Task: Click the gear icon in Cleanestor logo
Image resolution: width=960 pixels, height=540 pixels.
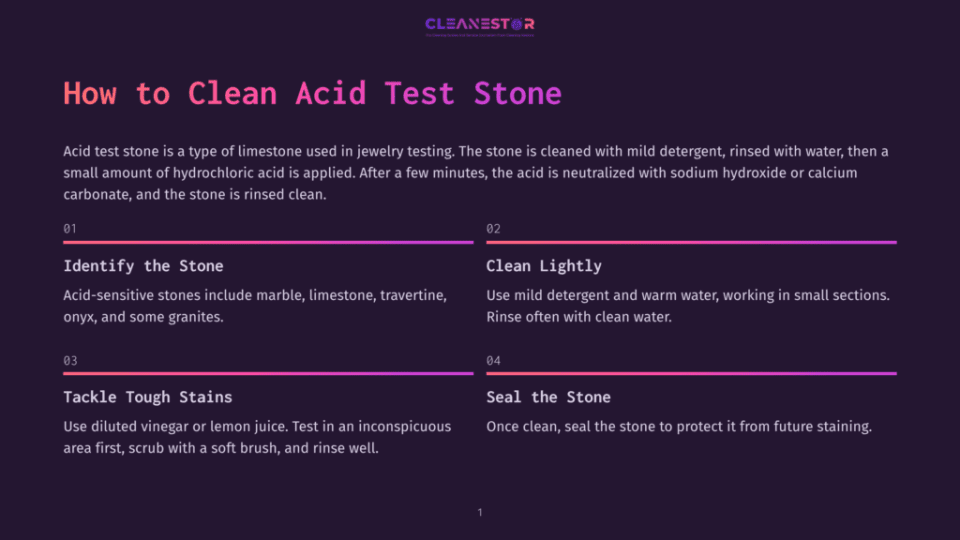Action: tap(516, 24)
